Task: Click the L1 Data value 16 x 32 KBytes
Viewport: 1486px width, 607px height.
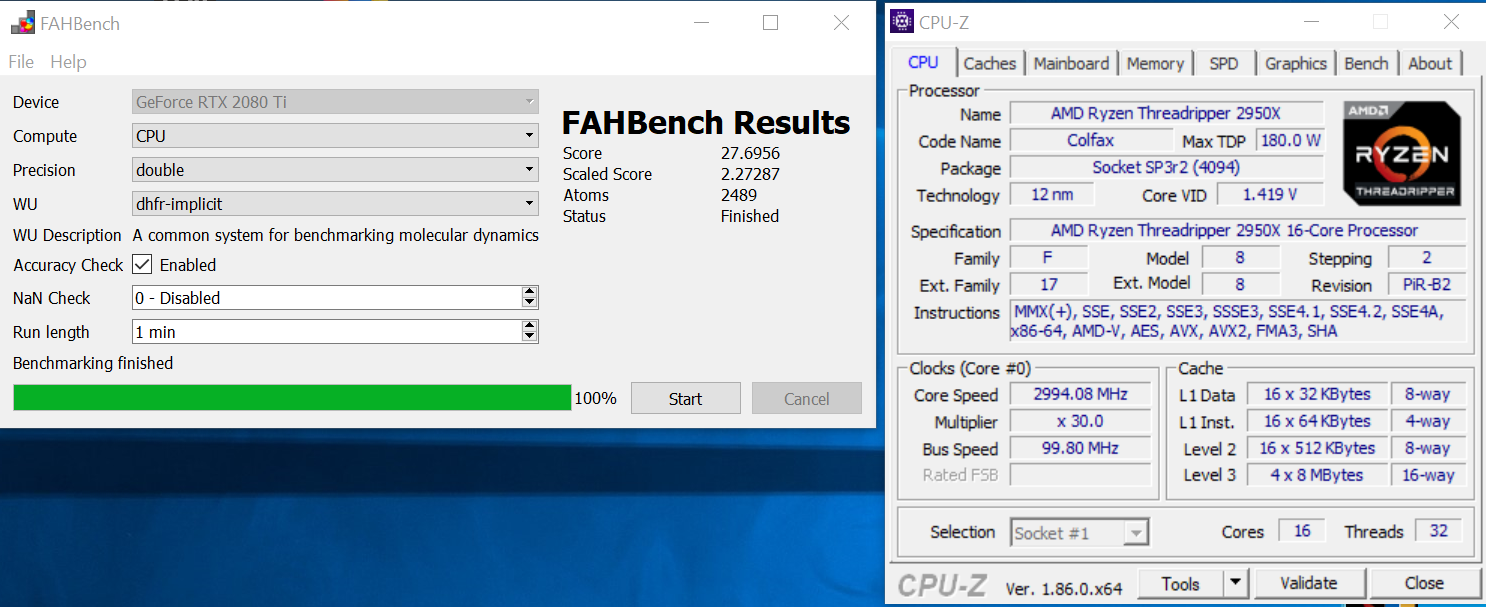Action: point(1317,394)
